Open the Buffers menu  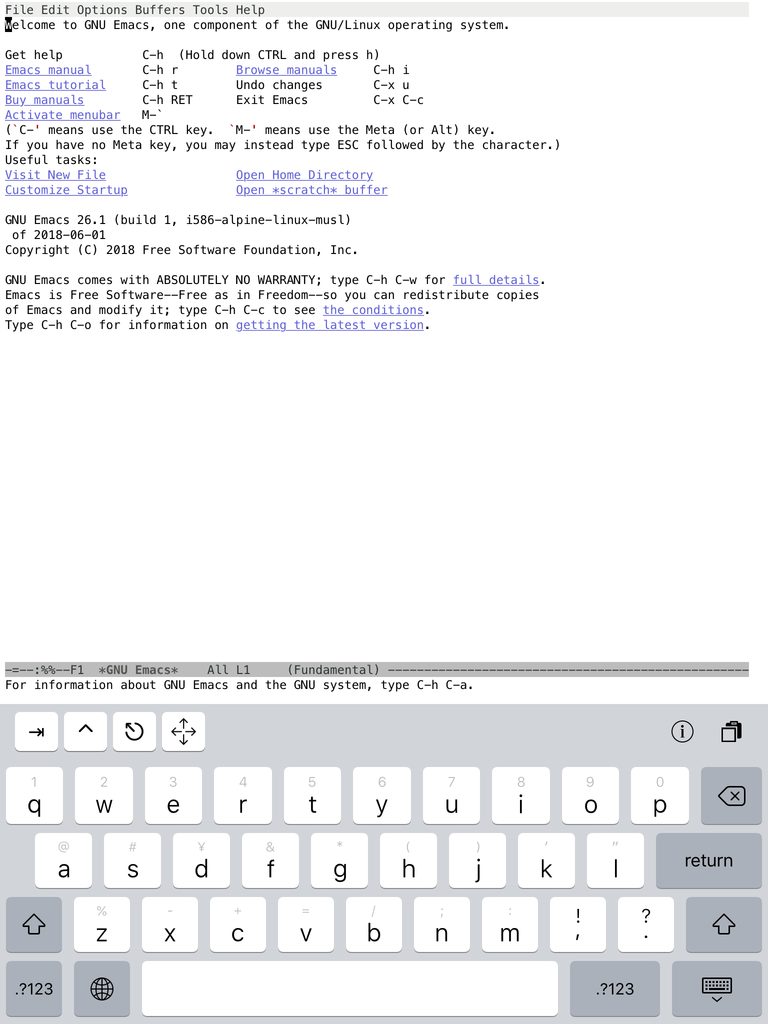tap(159, 10)
